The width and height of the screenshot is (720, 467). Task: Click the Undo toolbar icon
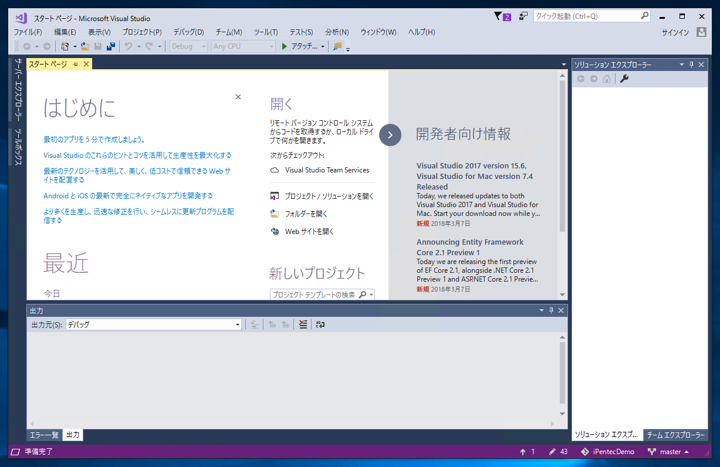[129, 46]
